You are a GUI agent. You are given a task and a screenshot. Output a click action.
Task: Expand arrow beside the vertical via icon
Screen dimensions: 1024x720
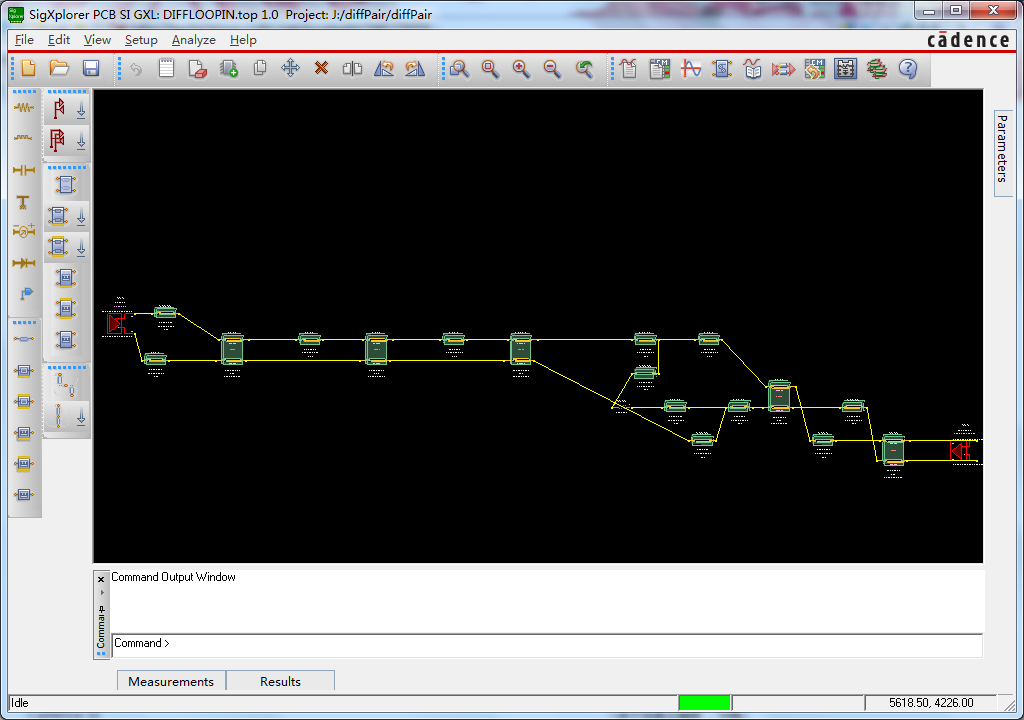(81, 417)
